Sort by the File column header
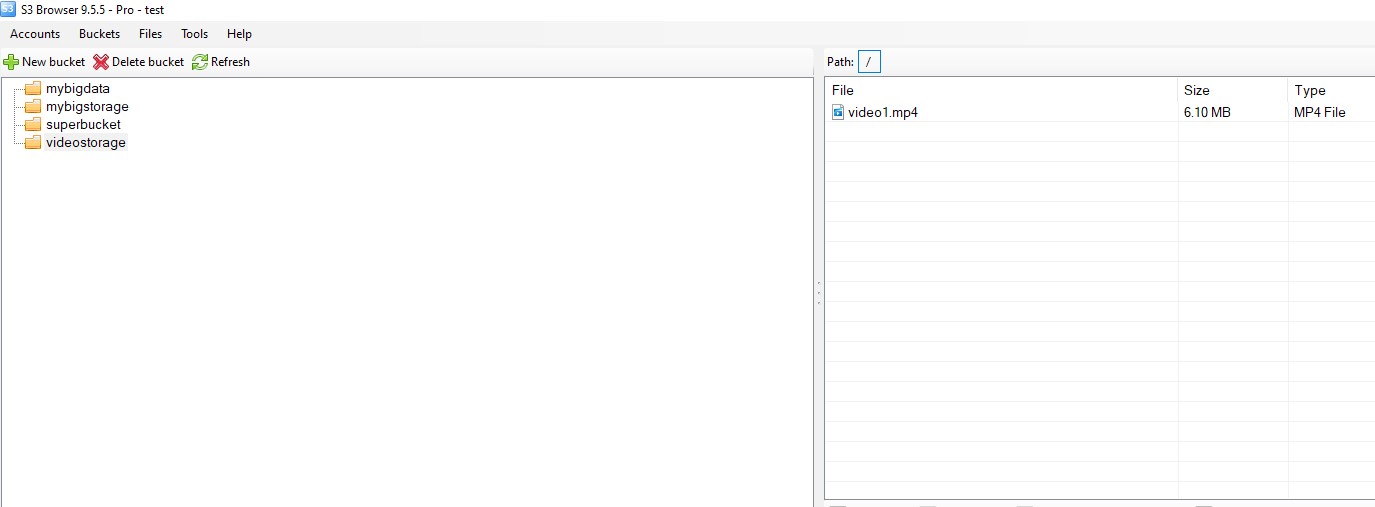The image size is (1375, 507). 1001,90
